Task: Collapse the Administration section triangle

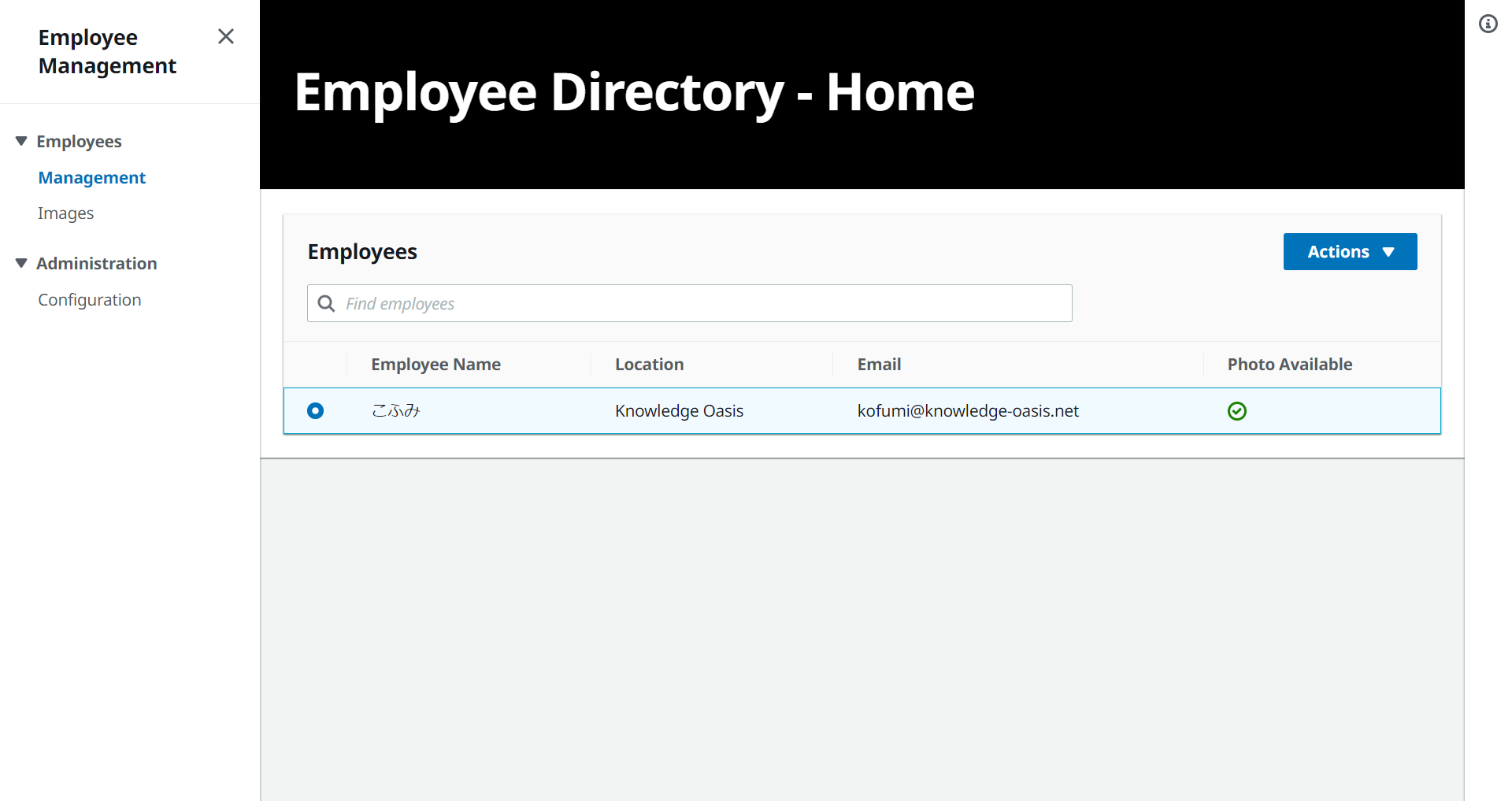Action: pos(21,263)
